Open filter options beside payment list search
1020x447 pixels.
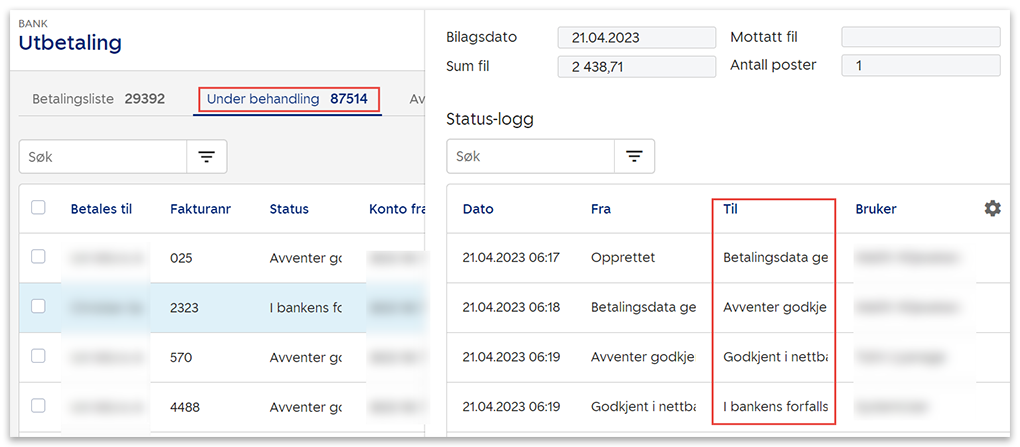206,157
